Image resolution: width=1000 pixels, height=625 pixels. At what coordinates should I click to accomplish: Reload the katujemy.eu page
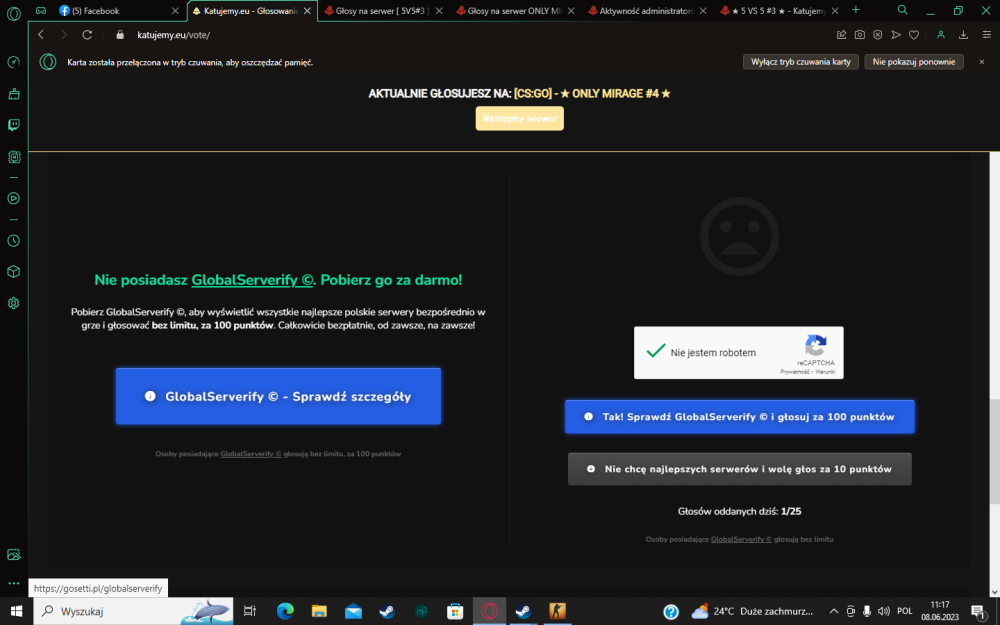[87, 34]
